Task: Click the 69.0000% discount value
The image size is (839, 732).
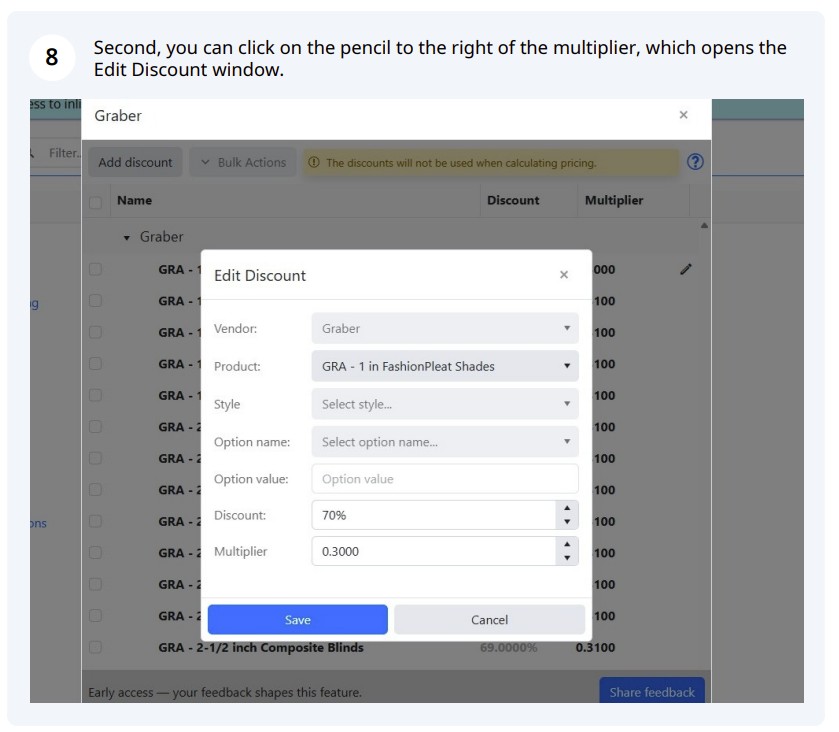Action: [508, 647]
